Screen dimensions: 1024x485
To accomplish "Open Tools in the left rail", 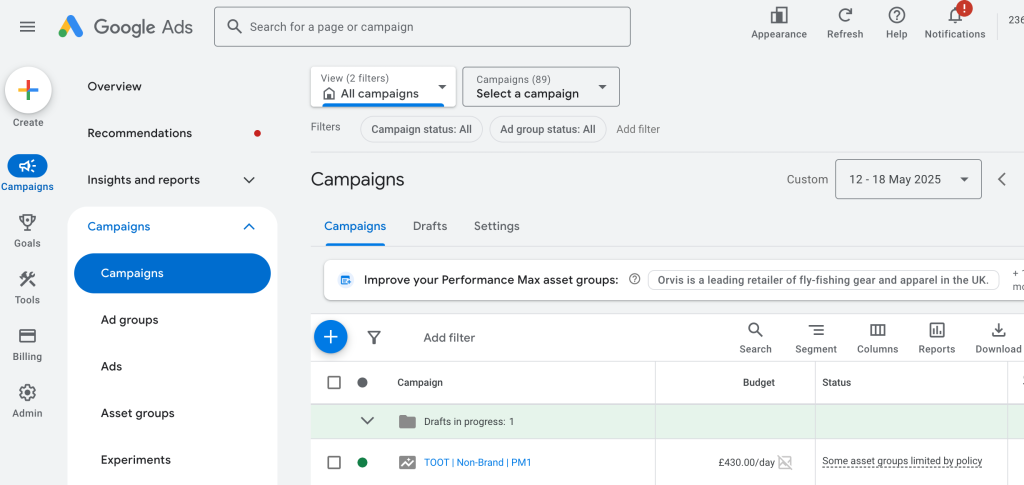I will [x=28, y=280].
